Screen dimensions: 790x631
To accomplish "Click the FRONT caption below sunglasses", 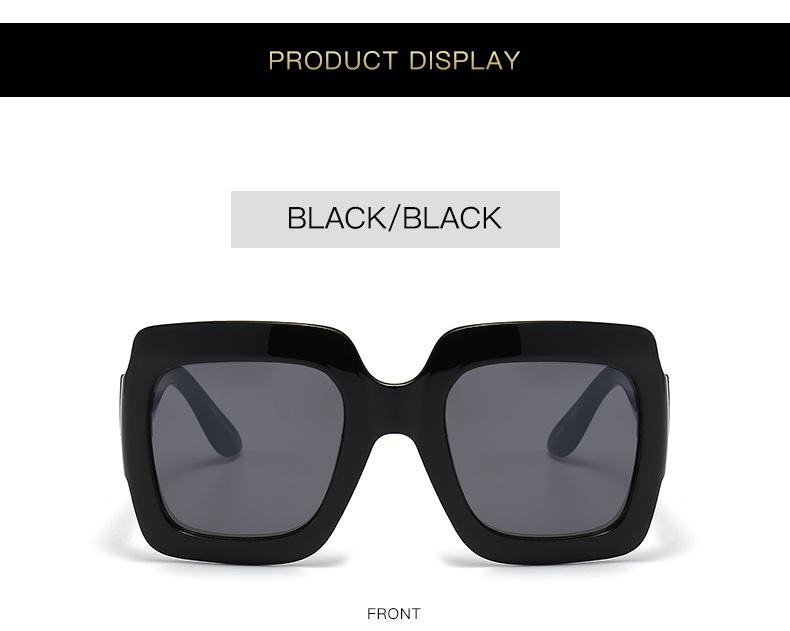I will coord(393,613).
